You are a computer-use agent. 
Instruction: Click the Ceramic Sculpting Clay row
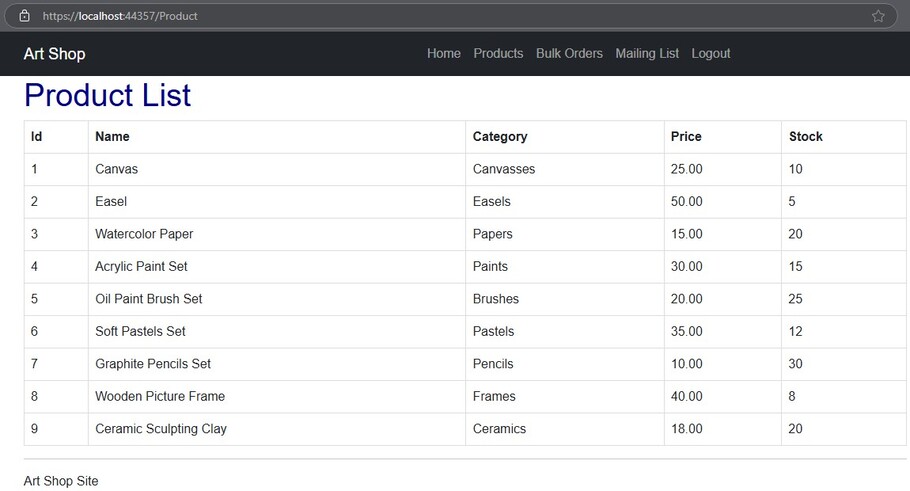(161, 429)
